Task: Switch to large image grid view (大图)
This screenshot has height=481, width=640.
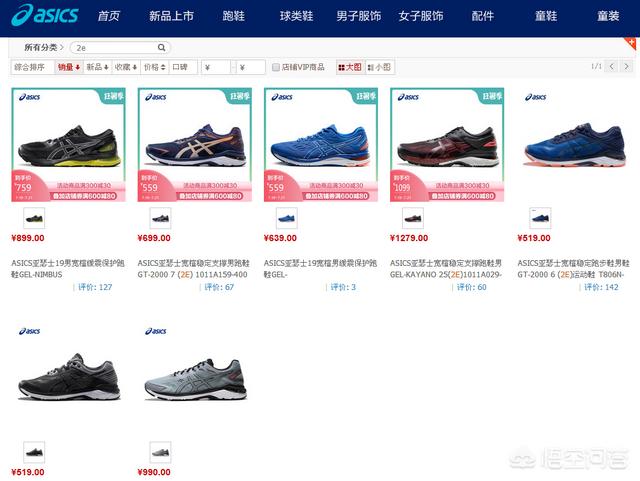Action: (350, 67)
